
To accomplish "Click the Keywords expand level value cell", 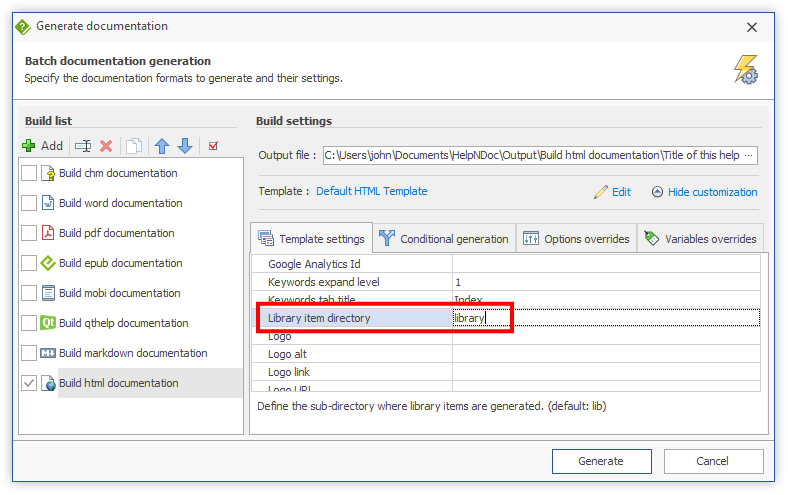I will coord(606,282).
